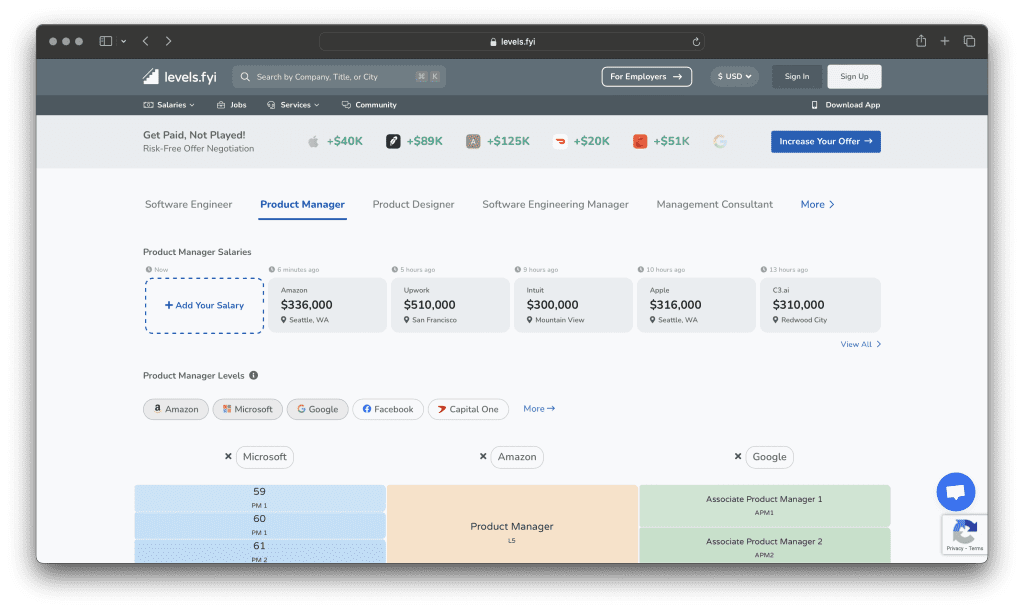Click the Increase Your Offer button
Image resolution: width=1024 pixels, height=611 pixels.
tap(825, 142)
